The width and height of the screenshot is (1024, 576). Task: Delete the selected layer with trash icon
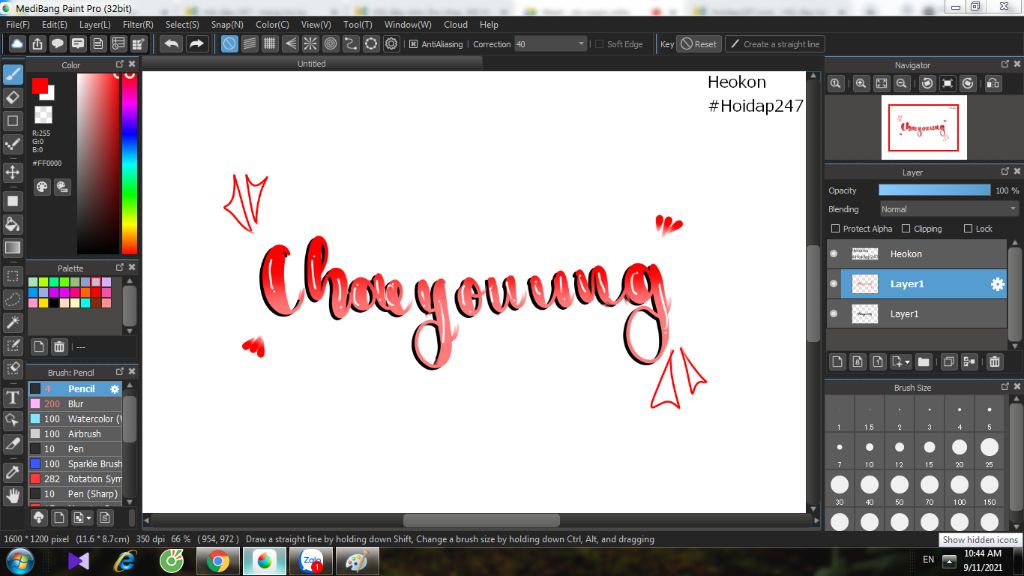995,362
